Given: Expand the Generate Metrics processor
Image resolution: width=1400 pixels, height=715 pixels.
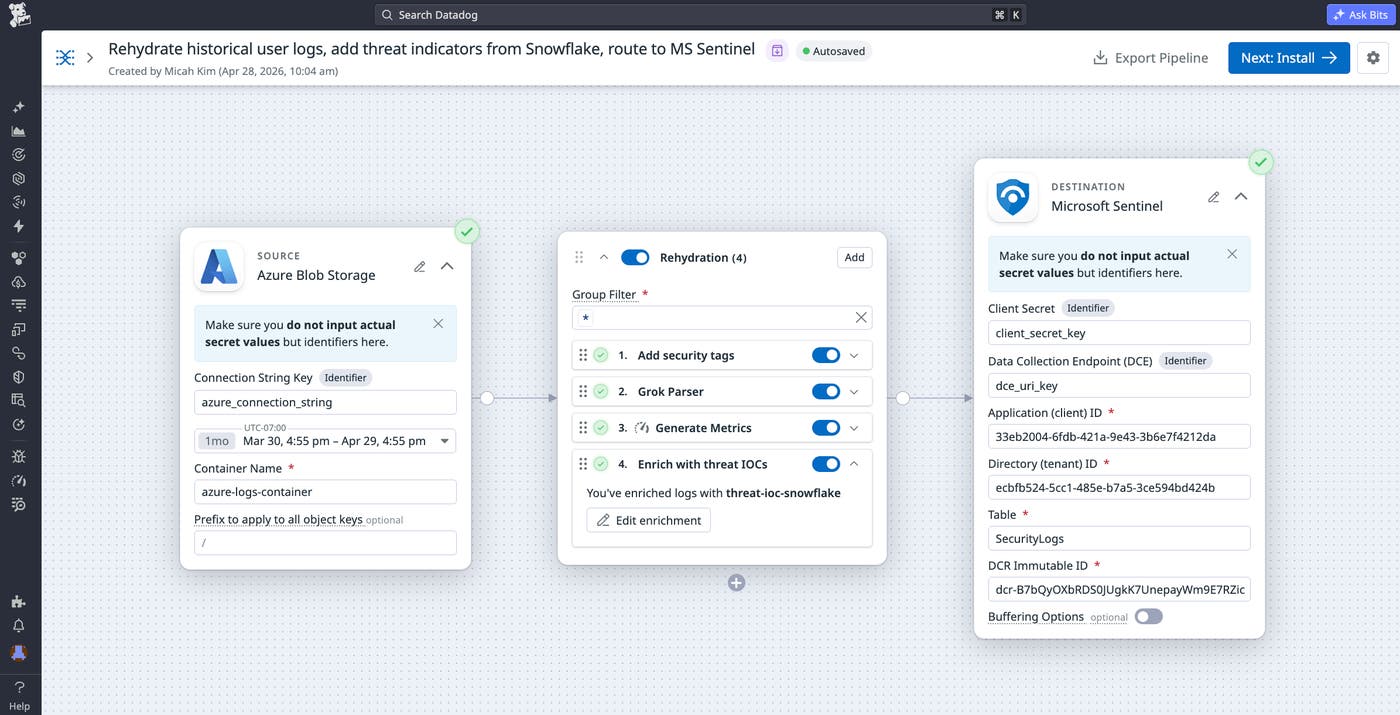Looking at the screenshot, I should tap(854, 428).
